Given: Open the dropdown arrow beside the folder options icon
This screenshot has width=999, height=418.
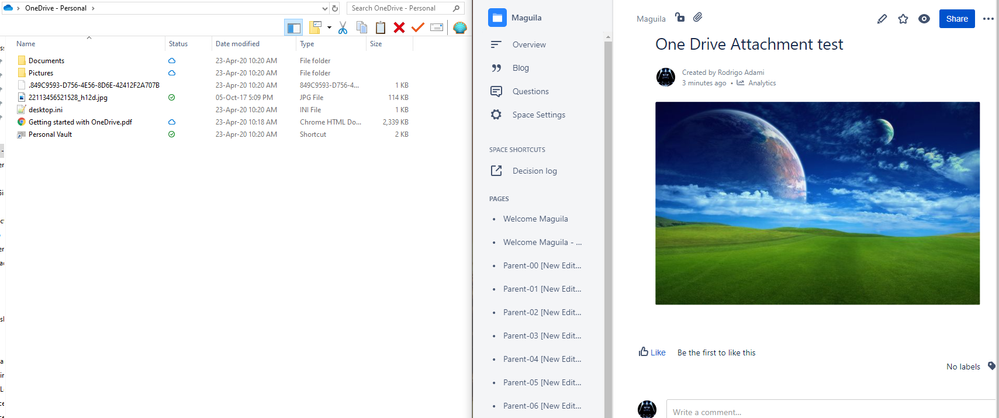Looking at the screenshot, I should 329,27.
